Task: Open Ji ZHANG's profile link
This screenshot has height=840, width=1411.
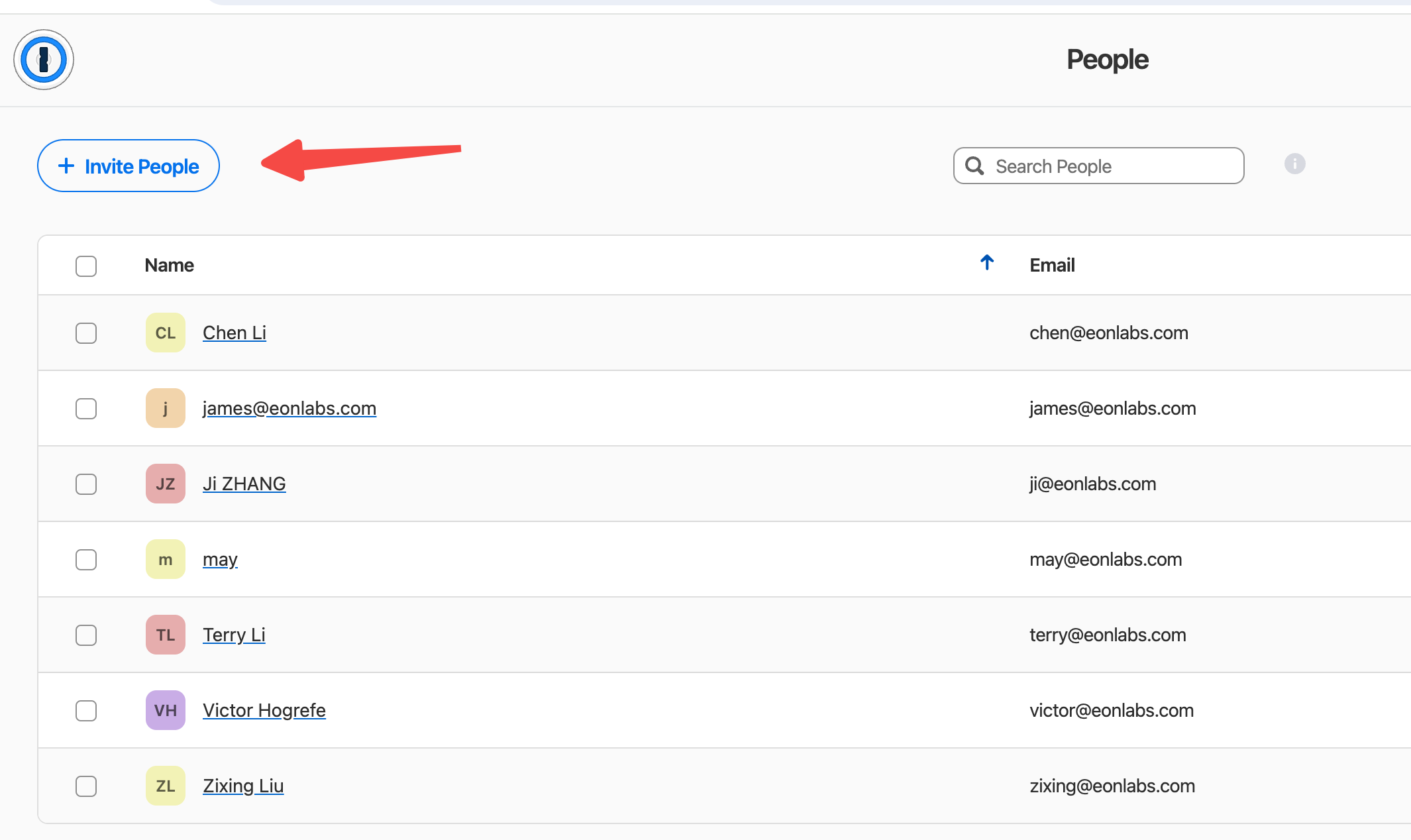Action: (x=244, y=484)
